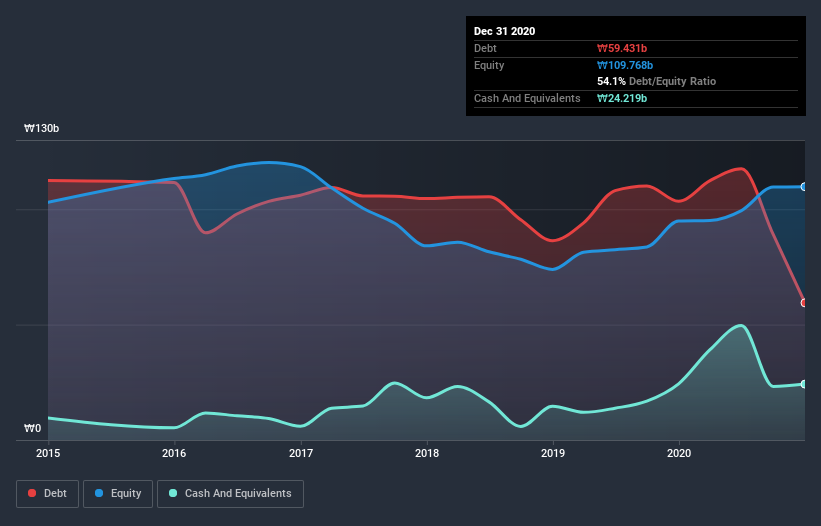Click the Dec 31 2020 tooltip date

point(505,31)
